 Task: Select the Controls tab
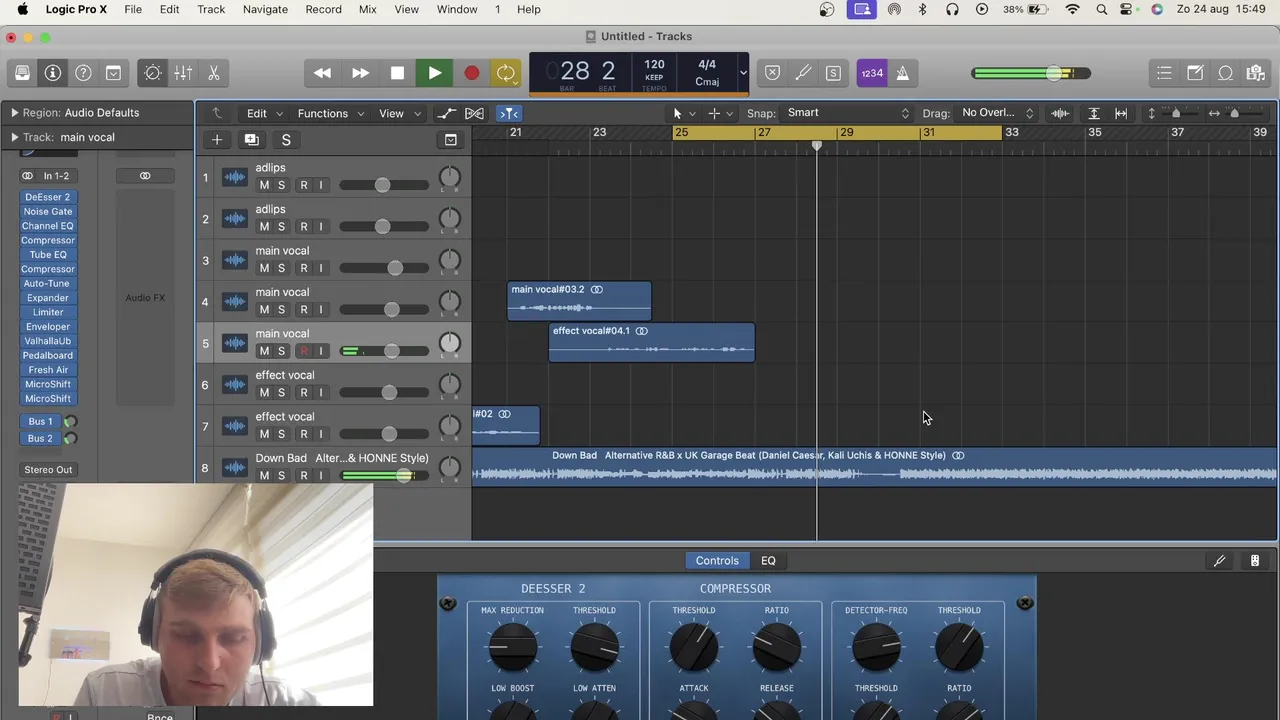(x=717, y=561)
